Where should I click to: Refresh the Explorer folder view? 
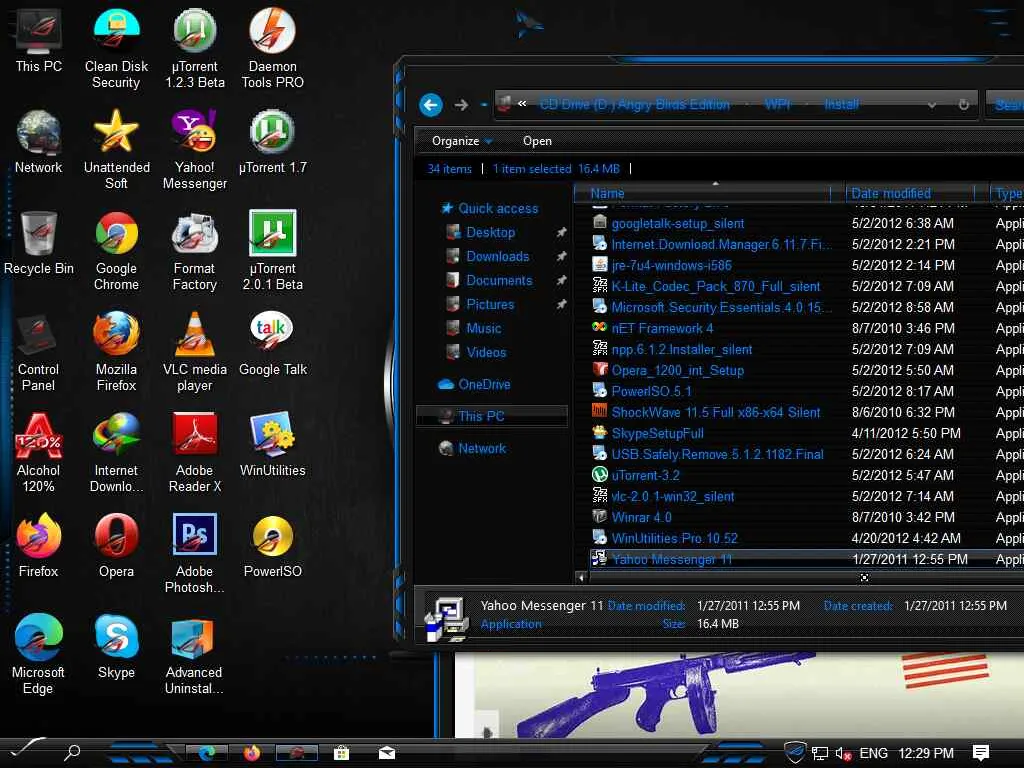click(963, 104)
